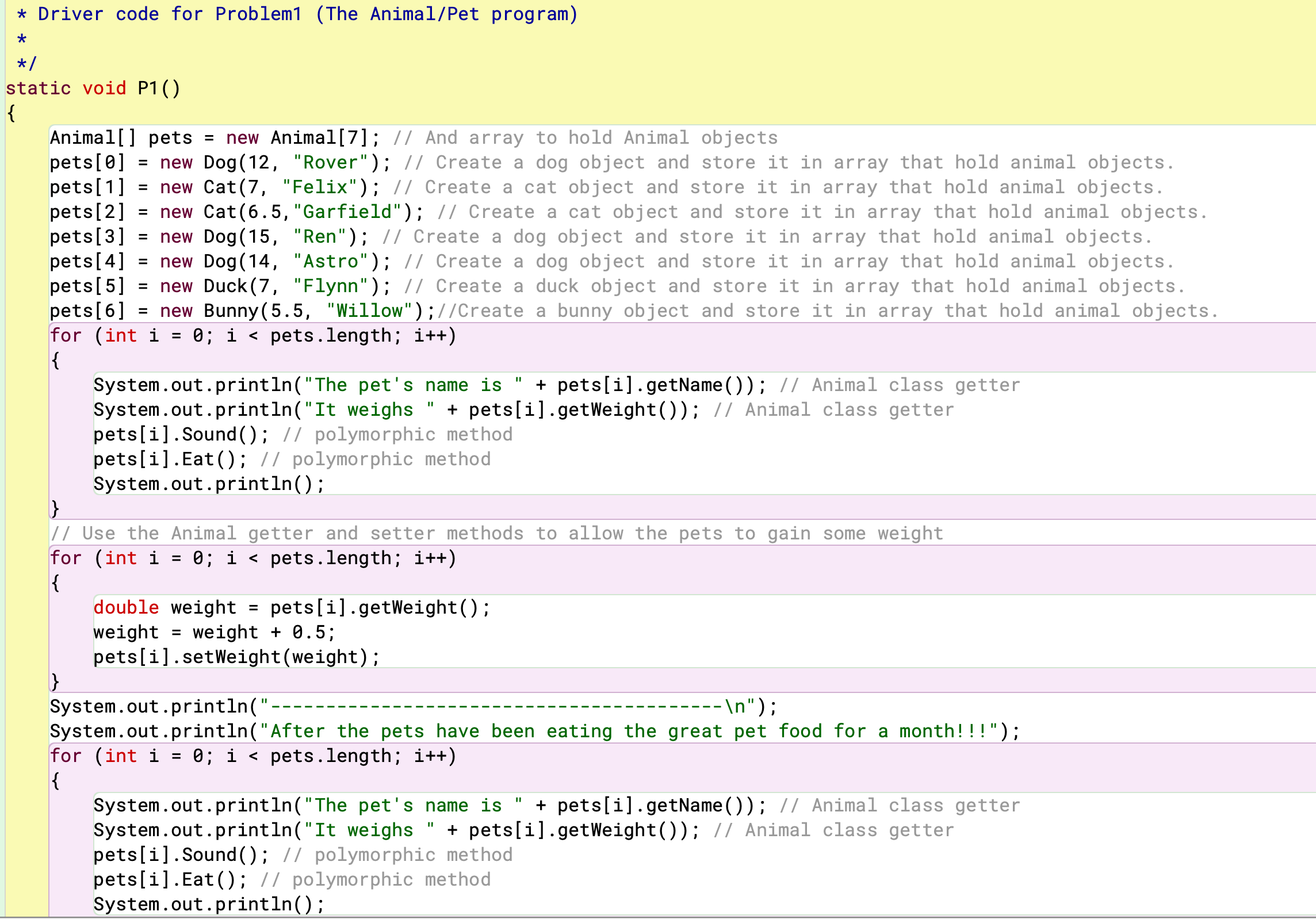This screenshot has height=919, width=1316.
Task: Click 0.5 in the weight addition line
Action: click(308, 633)
